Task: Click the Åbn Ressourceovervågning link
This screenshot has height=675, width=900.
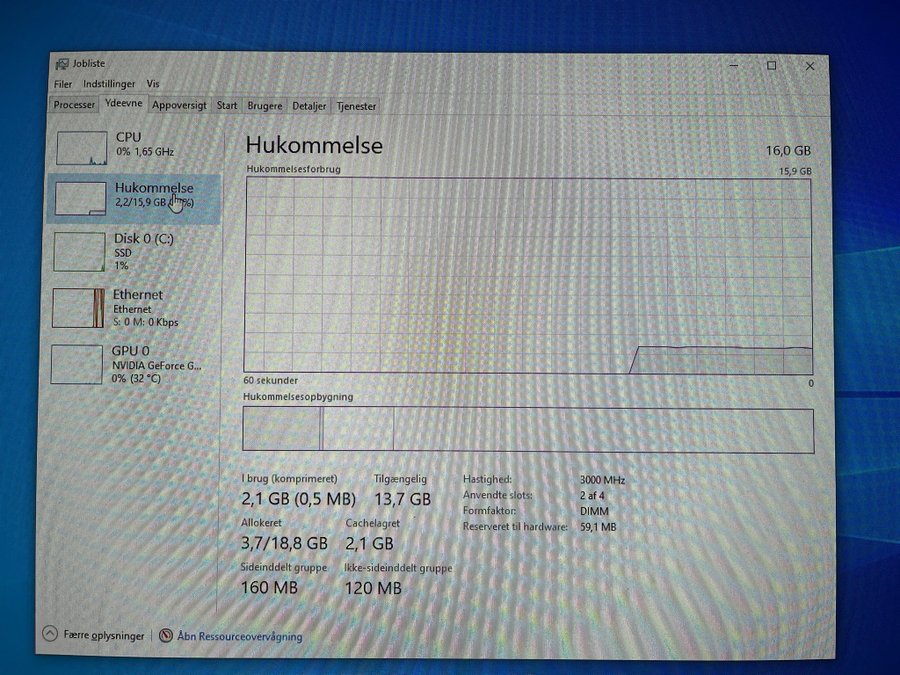Action: point(239,636)
